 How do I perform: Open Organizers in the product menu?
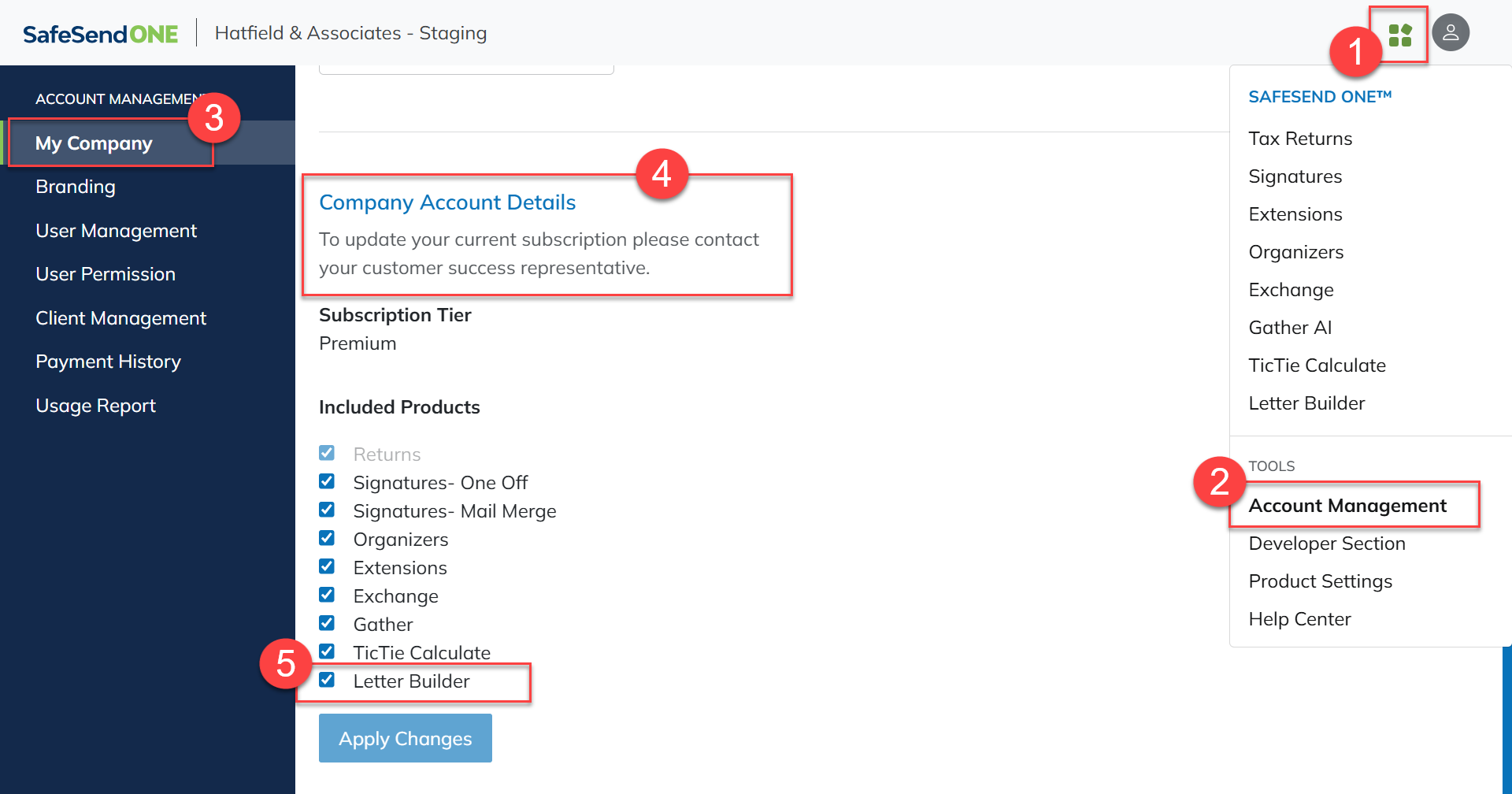tap(1296, 252)
